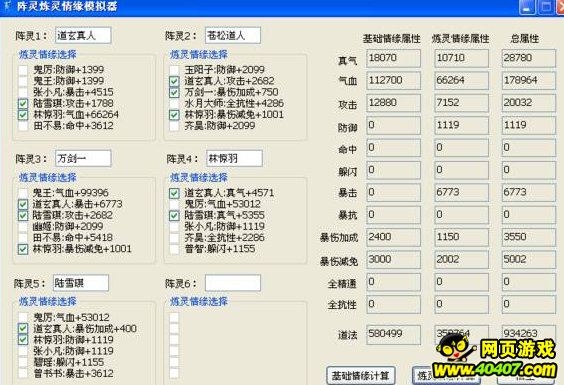Click 基础情缘计算 button
Screen dimensions: 564x385
pyautogui.click(x=360, y=376)
